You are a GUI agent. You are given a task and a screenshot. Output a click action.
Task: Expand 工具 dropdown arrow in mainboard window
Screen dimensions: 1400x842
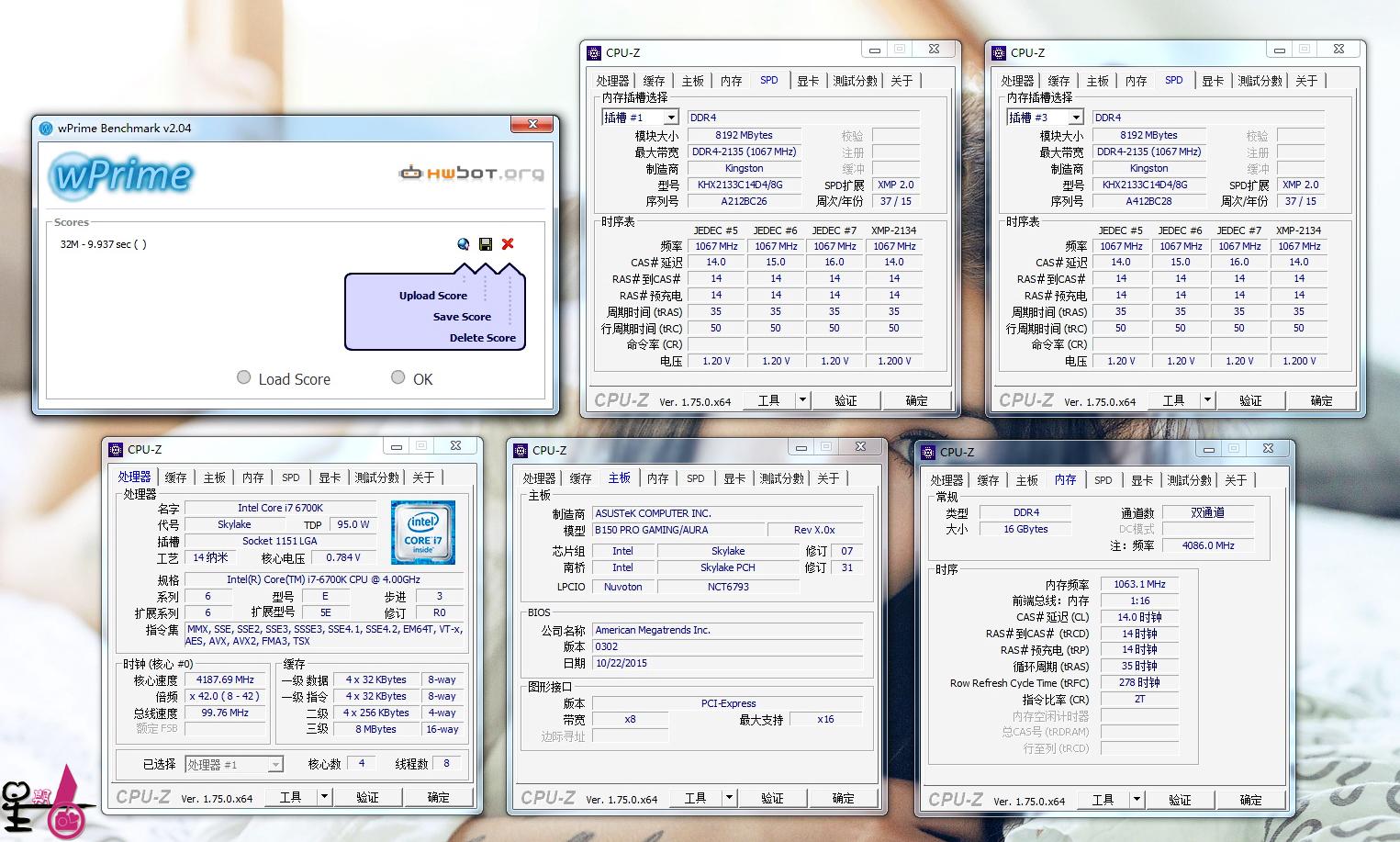click(729, 798)
